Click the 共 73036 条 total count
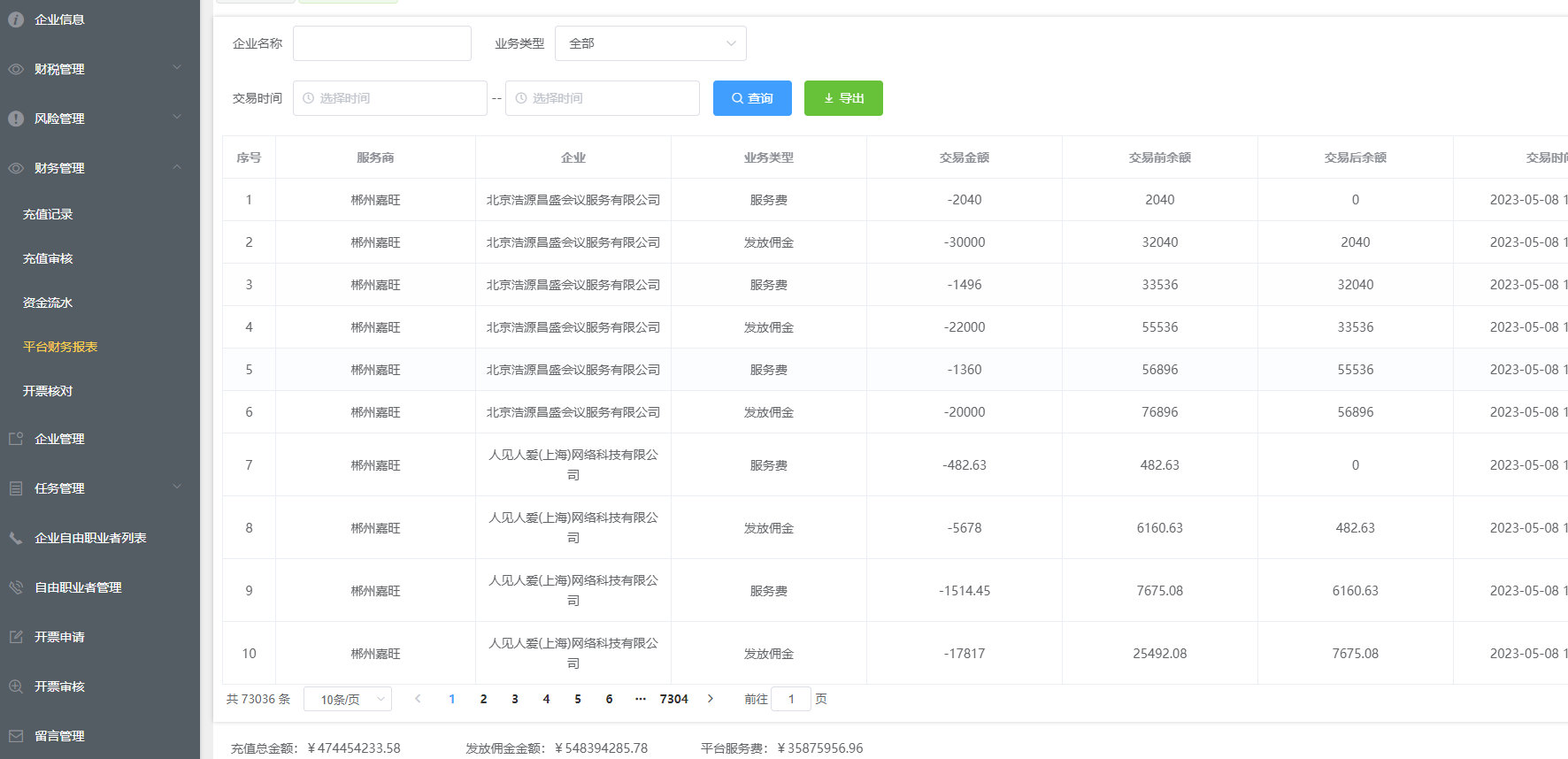 point(258,699)
